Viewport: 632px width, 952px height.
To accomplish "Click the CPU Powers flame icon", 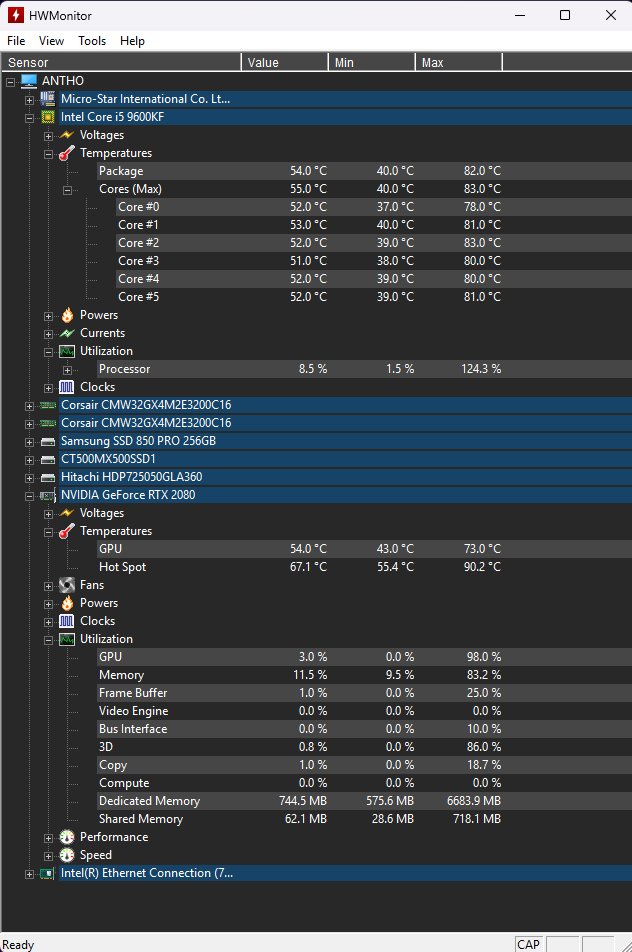I will [67, 314].
